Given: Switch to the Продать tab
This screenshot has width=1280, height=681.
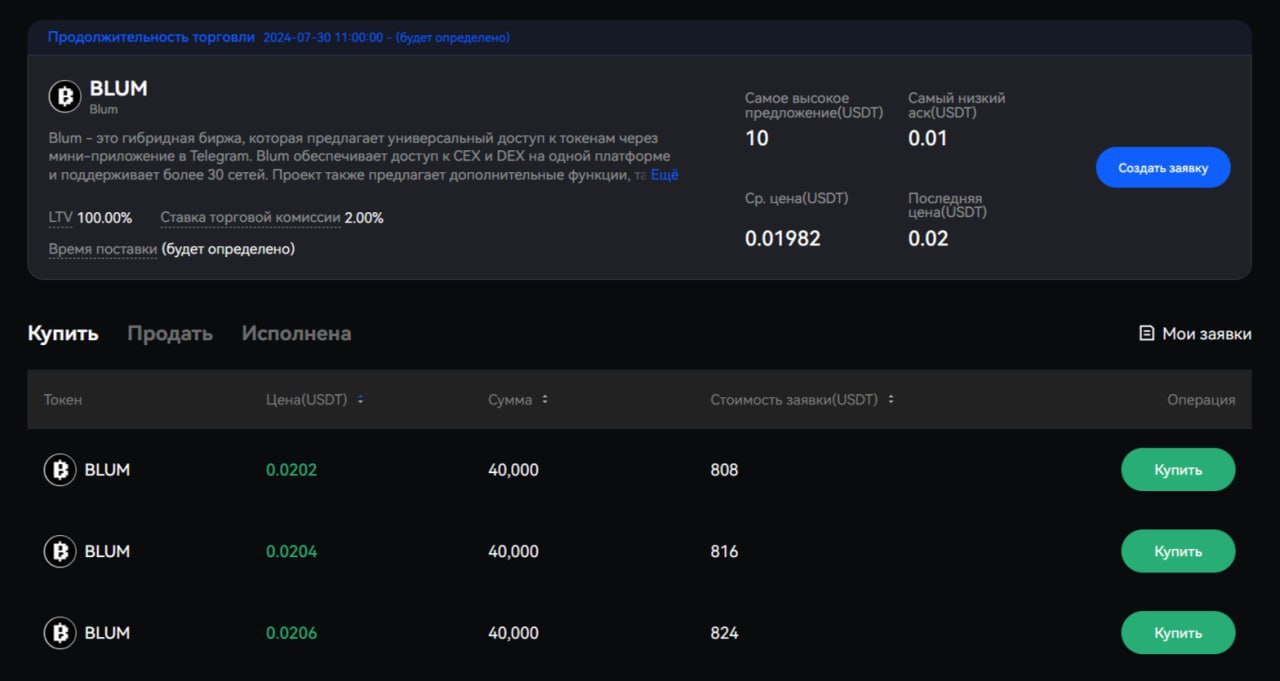Looking at the screenshot, I should click(x=170, y=333).
